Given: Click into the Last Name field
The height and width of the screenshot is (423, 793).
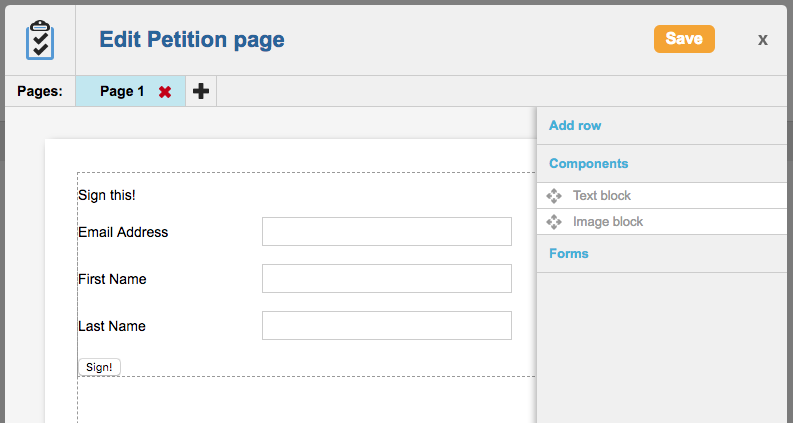Looking at the screenshot, I should 386,326.
